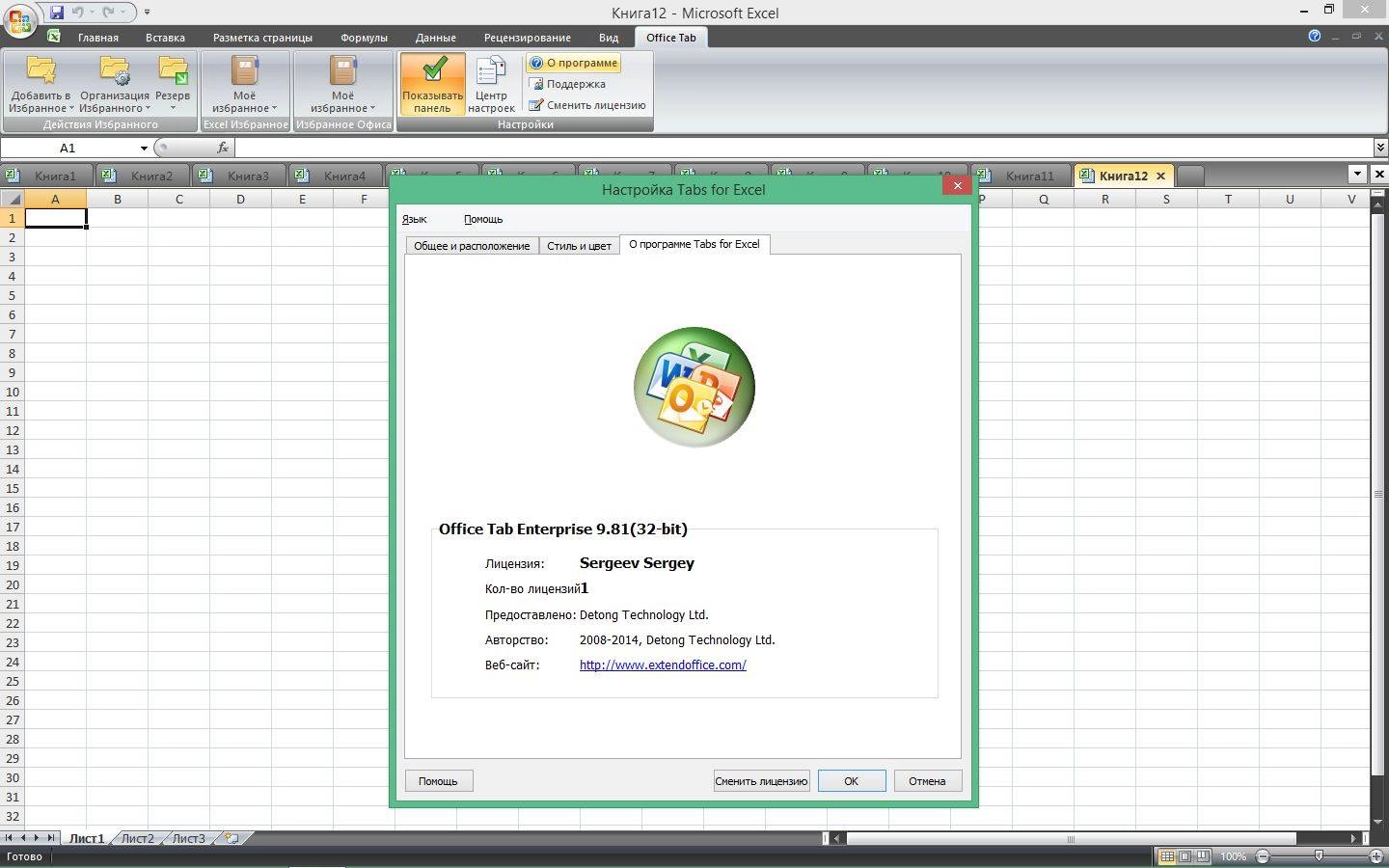
Task: Switch to the Книга11 workbook tab
Action: (1021, 176)
